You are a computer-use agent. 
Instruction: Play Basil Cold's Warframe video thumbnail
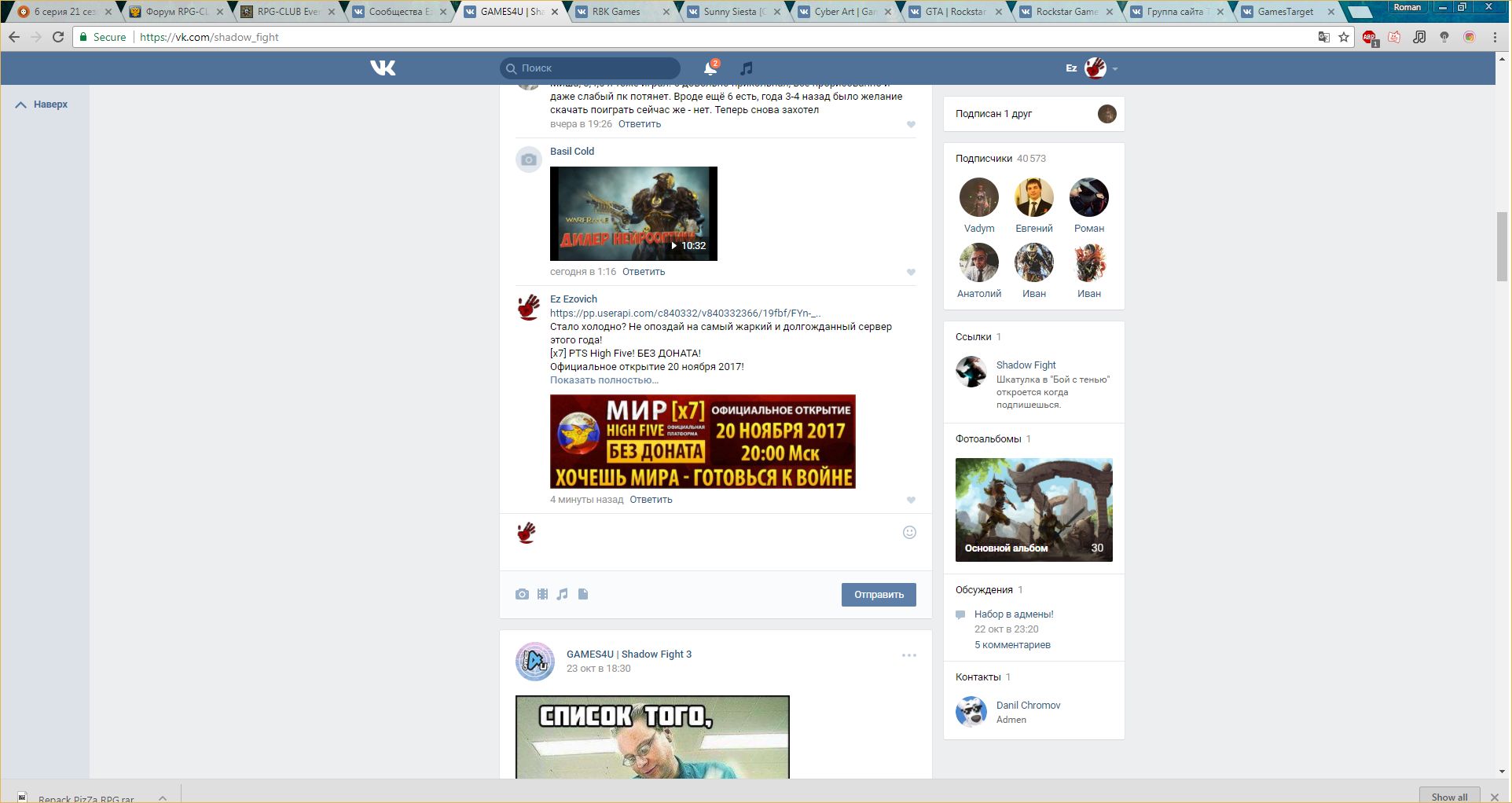[633, 214]
